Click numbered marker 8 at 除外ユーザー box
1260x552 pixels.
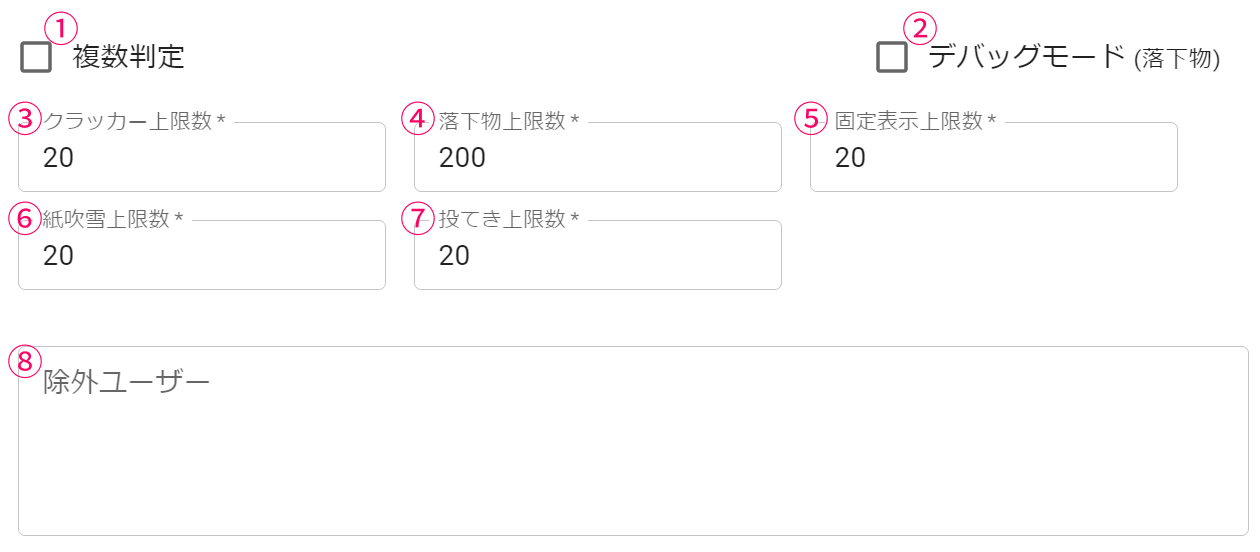click(25, 361)
